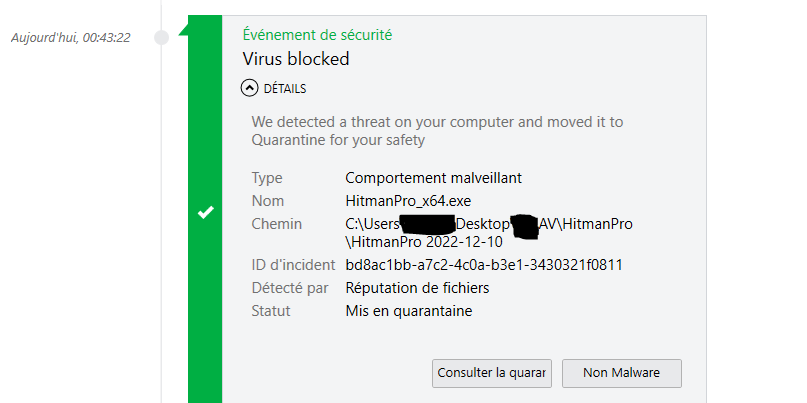Click the ID d'incident field label
This screenshot has height=403, width=807.
[291, 265]
